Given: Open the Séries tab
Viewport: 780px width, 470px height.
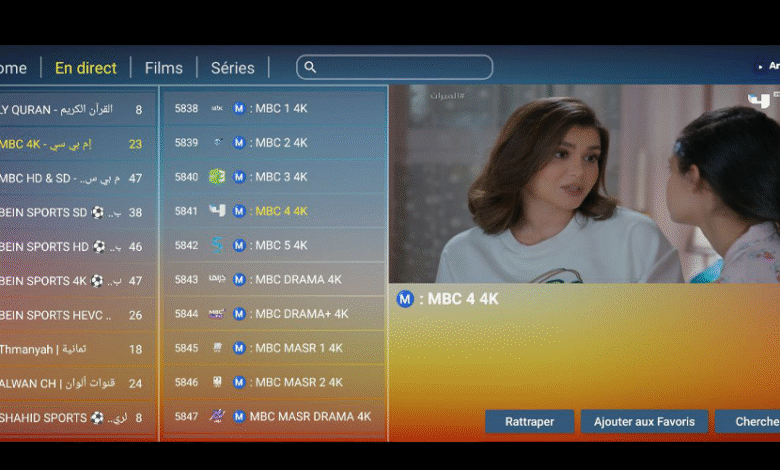Looking at the screenshot, I should click(x=232, y=68).
